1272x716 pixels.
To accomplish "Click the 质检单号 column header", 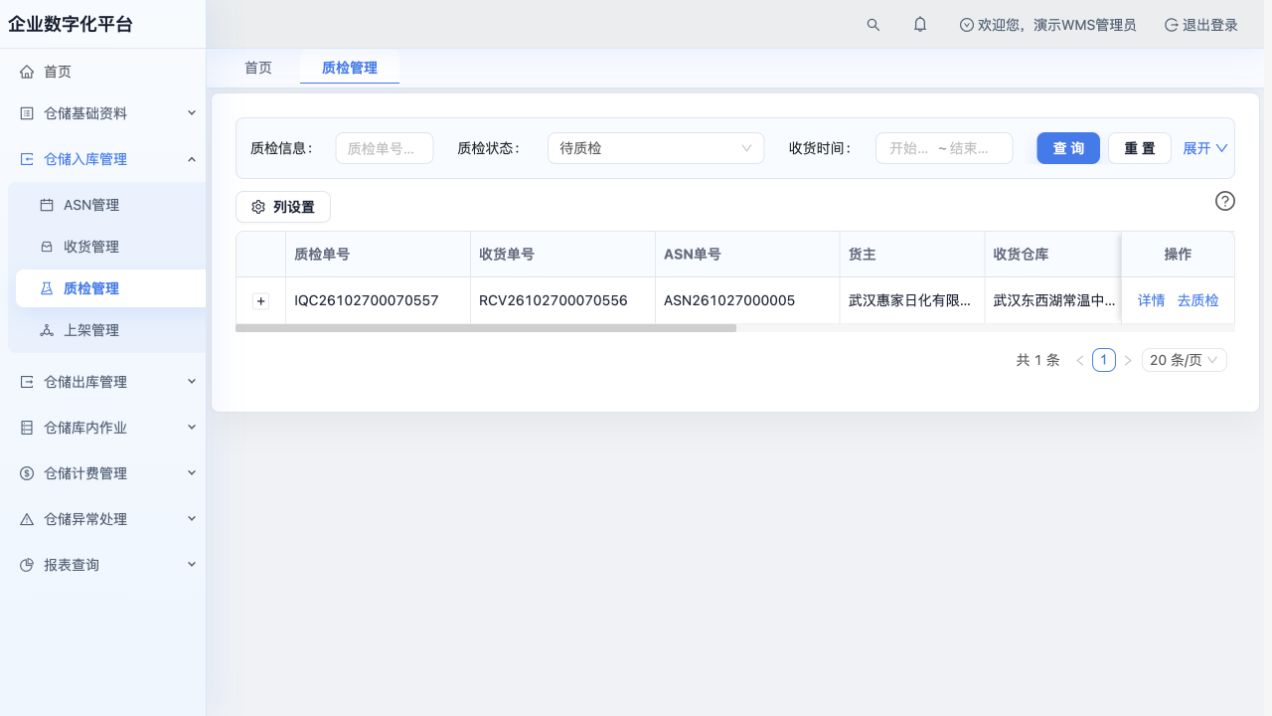I will click(378, 254).
